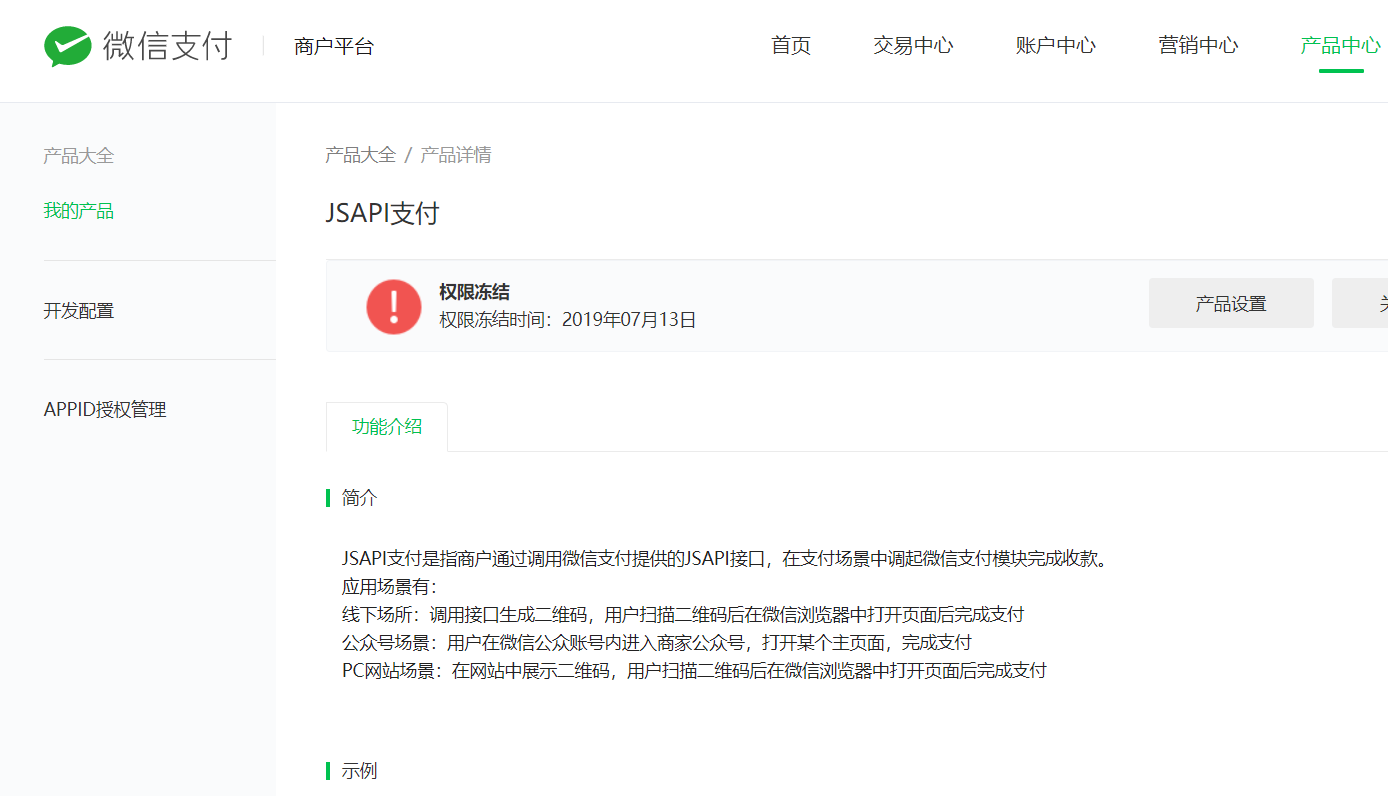Image resolution: width=1388 pixels, height=796 pixels.
Task: Click the 权限冻结 status heading
Action: (474, 292)
